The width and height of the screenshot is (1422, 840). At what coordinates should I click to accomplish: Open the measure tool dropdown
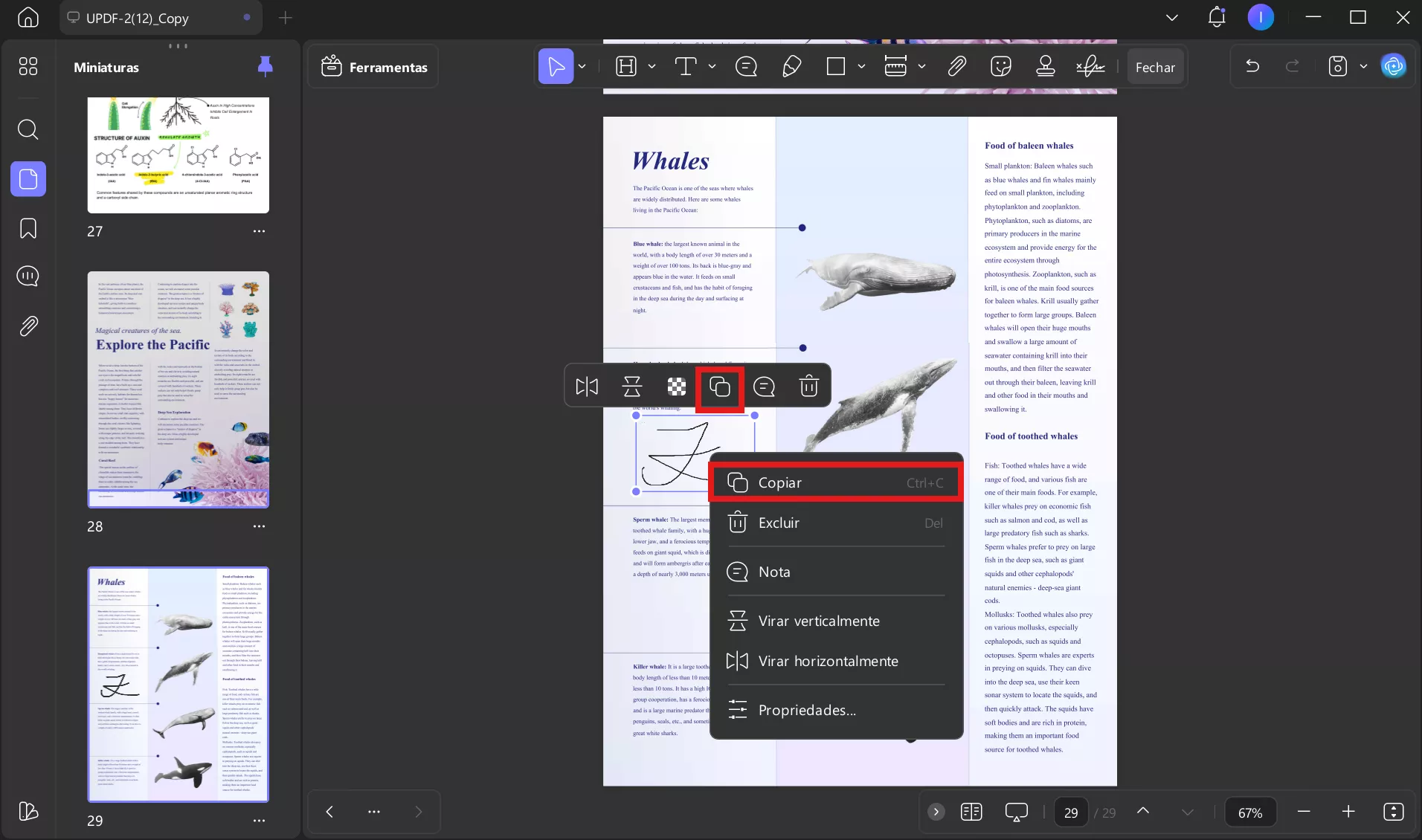click(921, 66)
